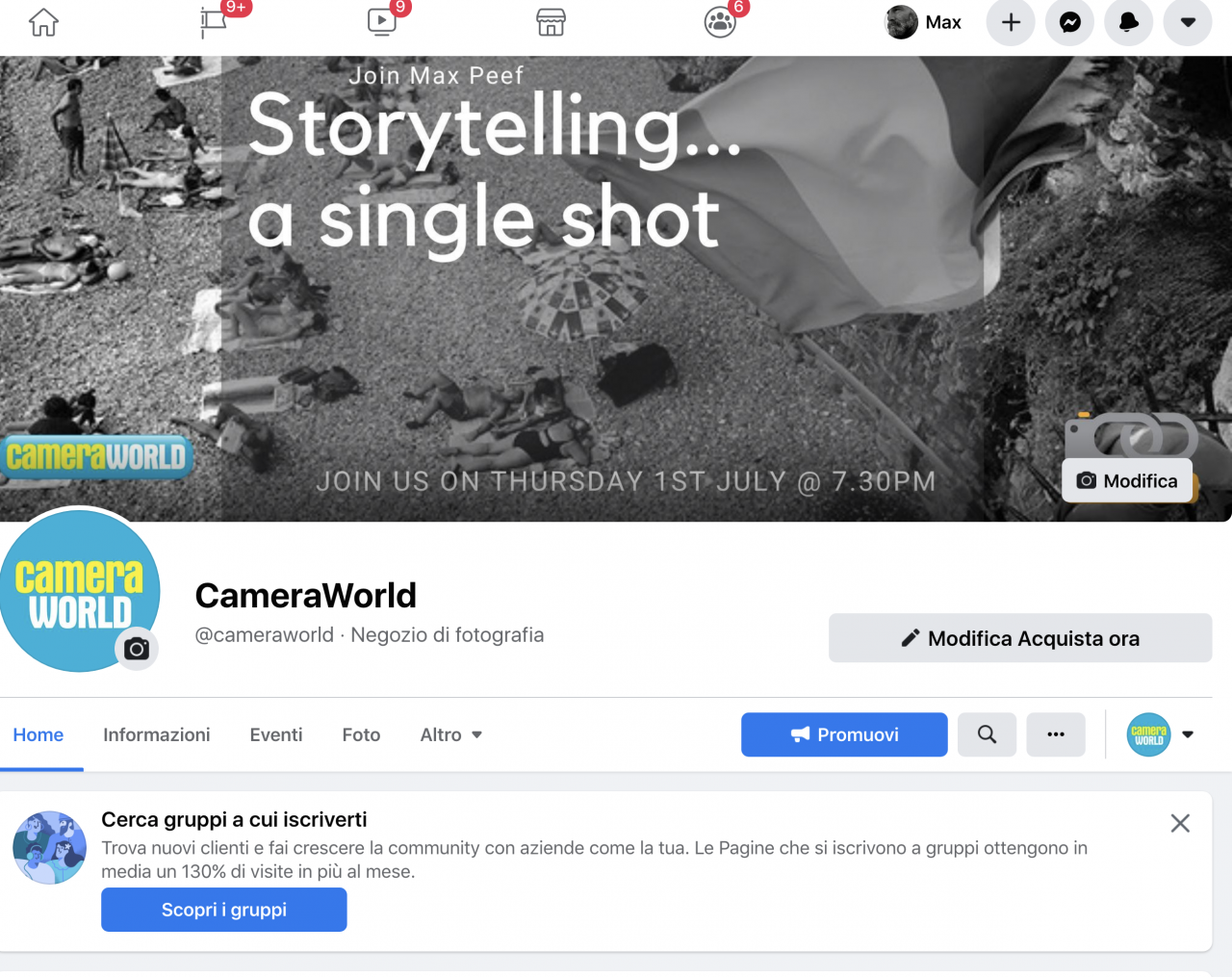Viewport: 1232px width, 977px height.
Task: Open the Marketplace storefront icon
Action: (551, 21)
